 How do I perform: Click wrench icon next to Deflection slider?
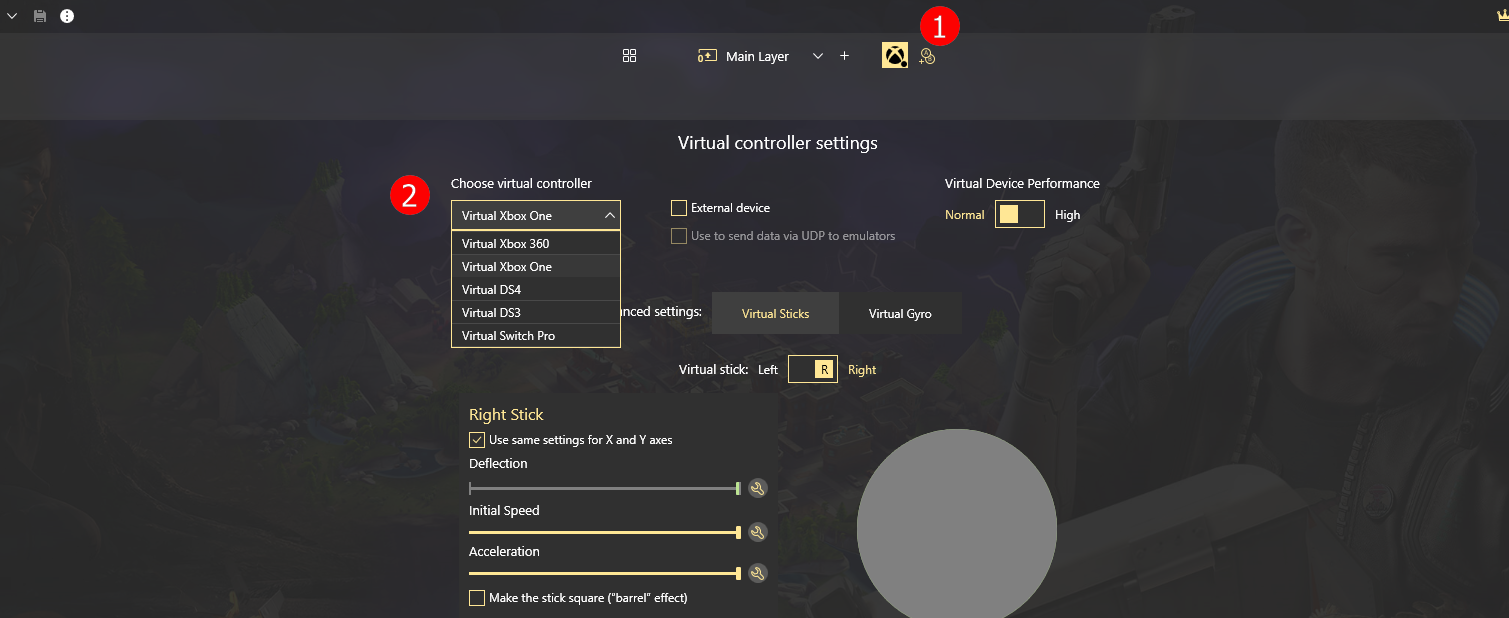[758, 488]
